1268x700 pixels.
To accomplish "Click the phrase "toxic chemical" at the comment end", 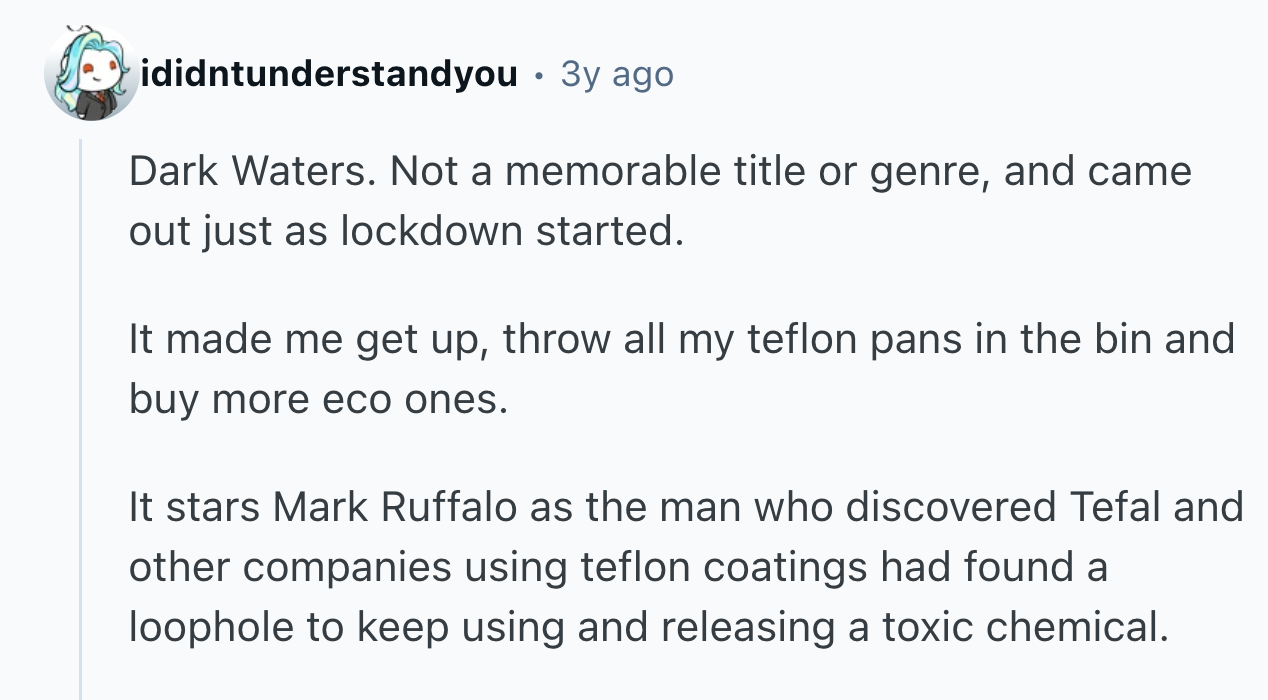I will (1023, 626).
